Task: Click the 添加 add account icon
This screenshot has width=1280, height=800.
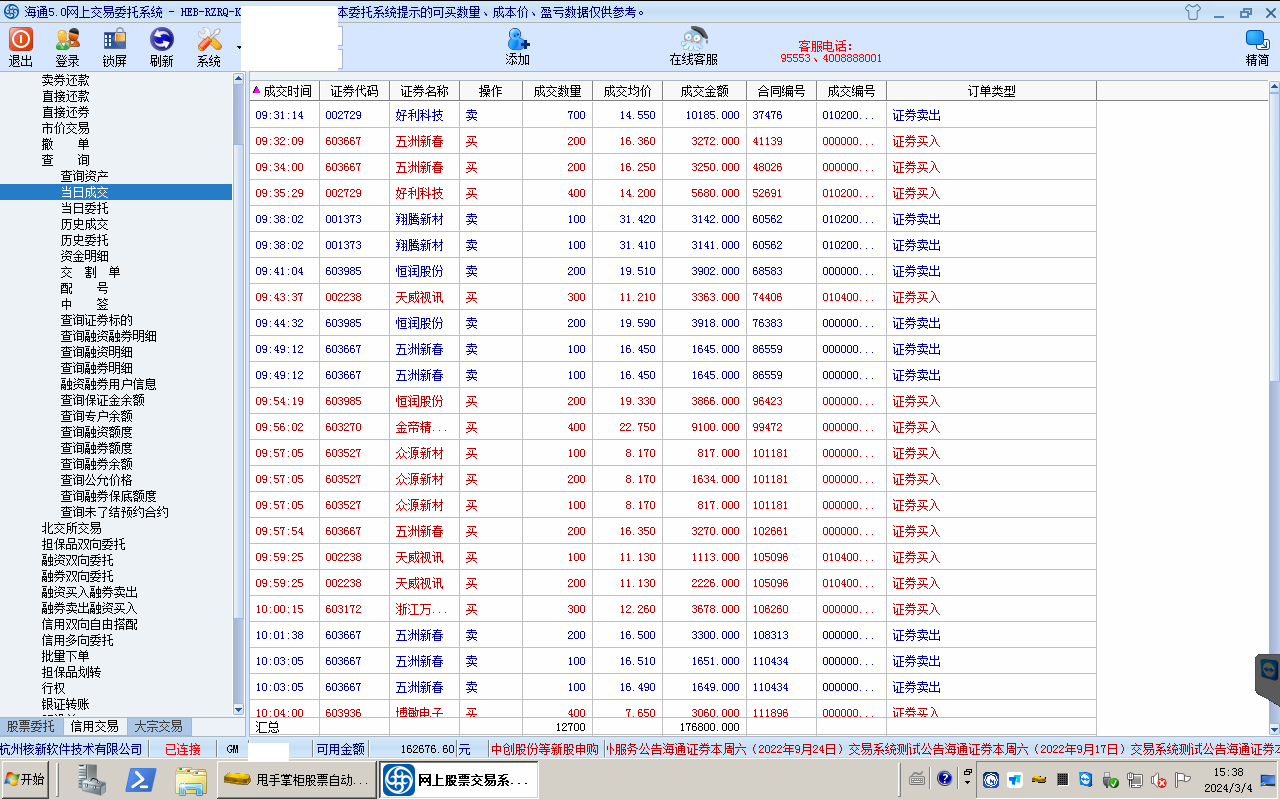Action: click(518, 46)
